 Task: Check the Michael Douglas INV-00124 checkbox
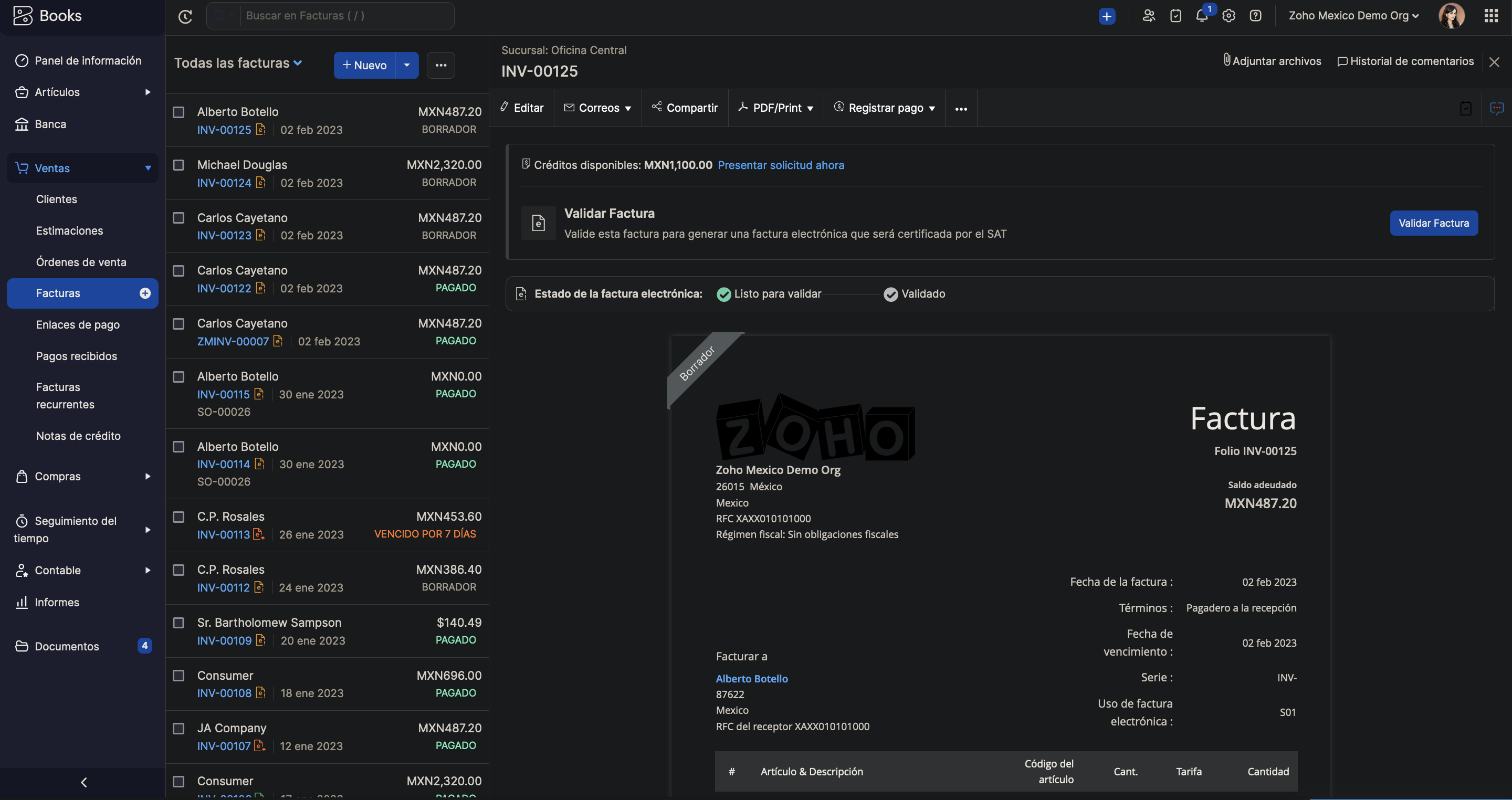[x=178, y=165]
